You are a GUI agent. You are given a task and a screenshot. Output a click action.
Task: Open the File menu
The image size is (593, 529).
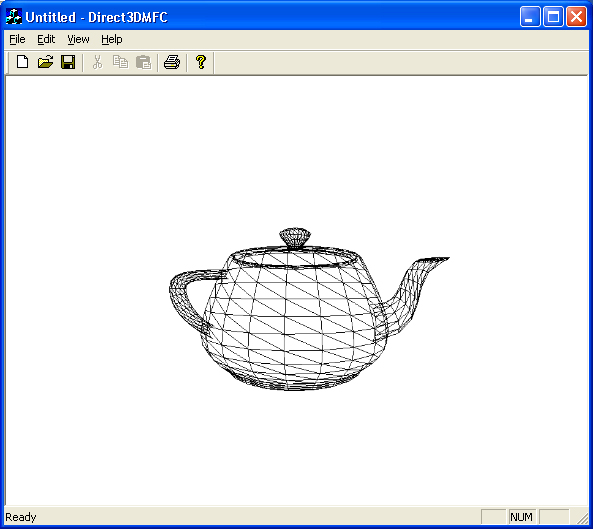(17, 39)
